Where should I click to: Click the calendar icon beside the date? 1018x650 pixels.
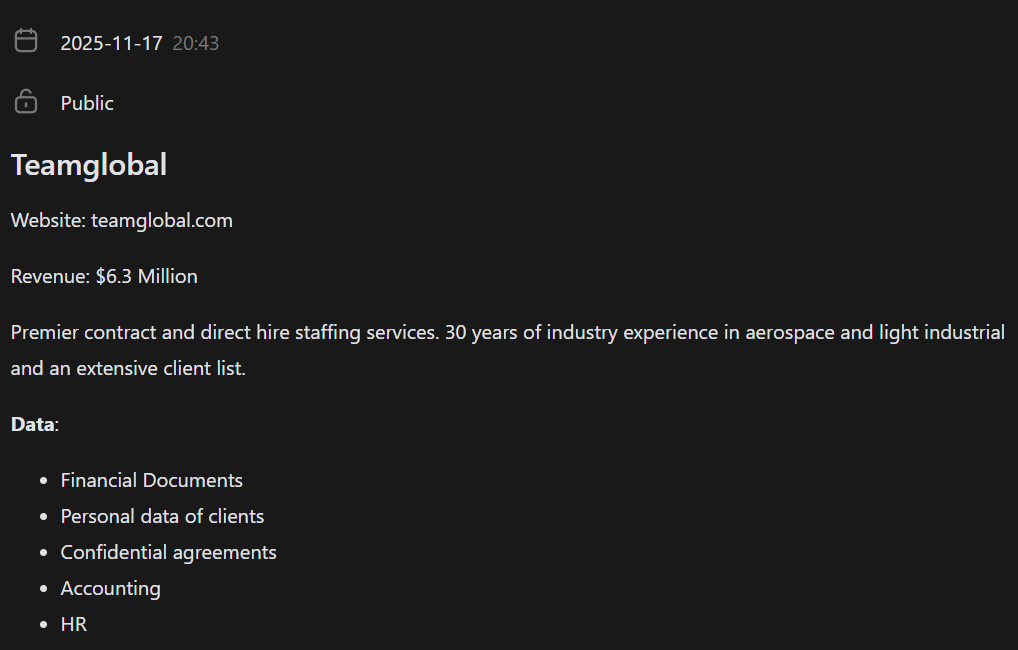[26, 41]
